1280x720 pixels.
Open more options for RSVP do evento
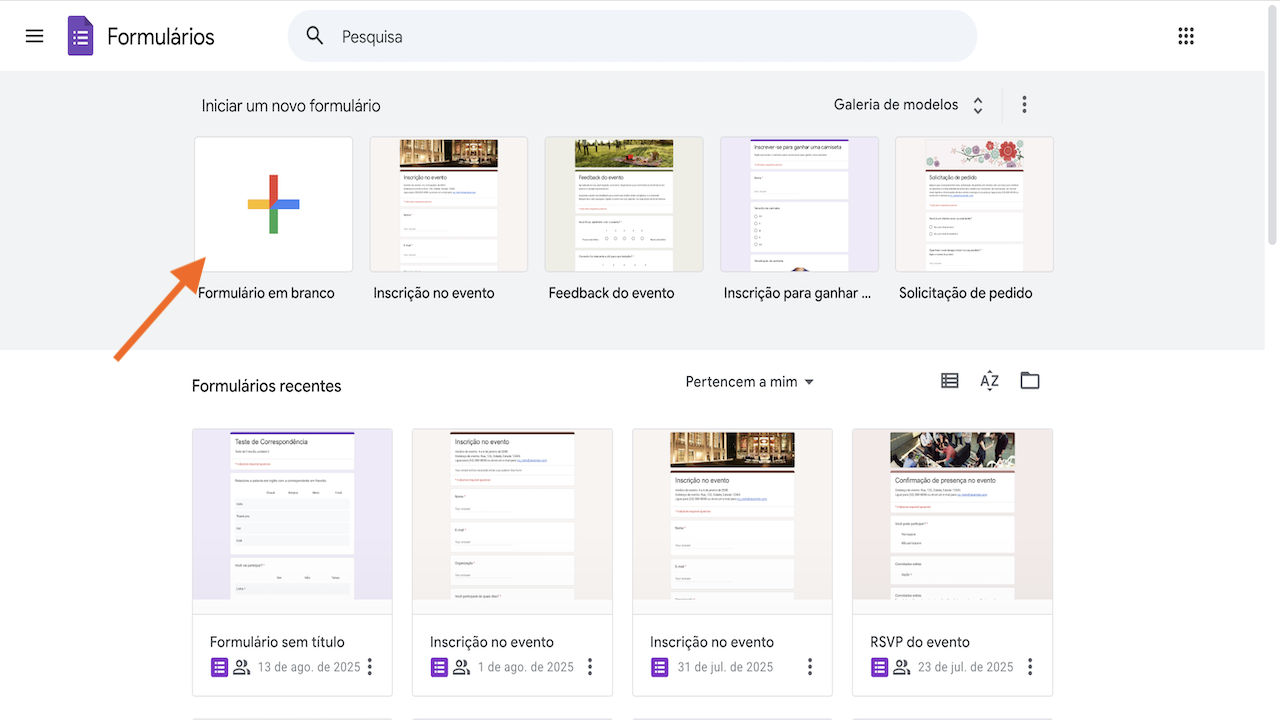1030,667
